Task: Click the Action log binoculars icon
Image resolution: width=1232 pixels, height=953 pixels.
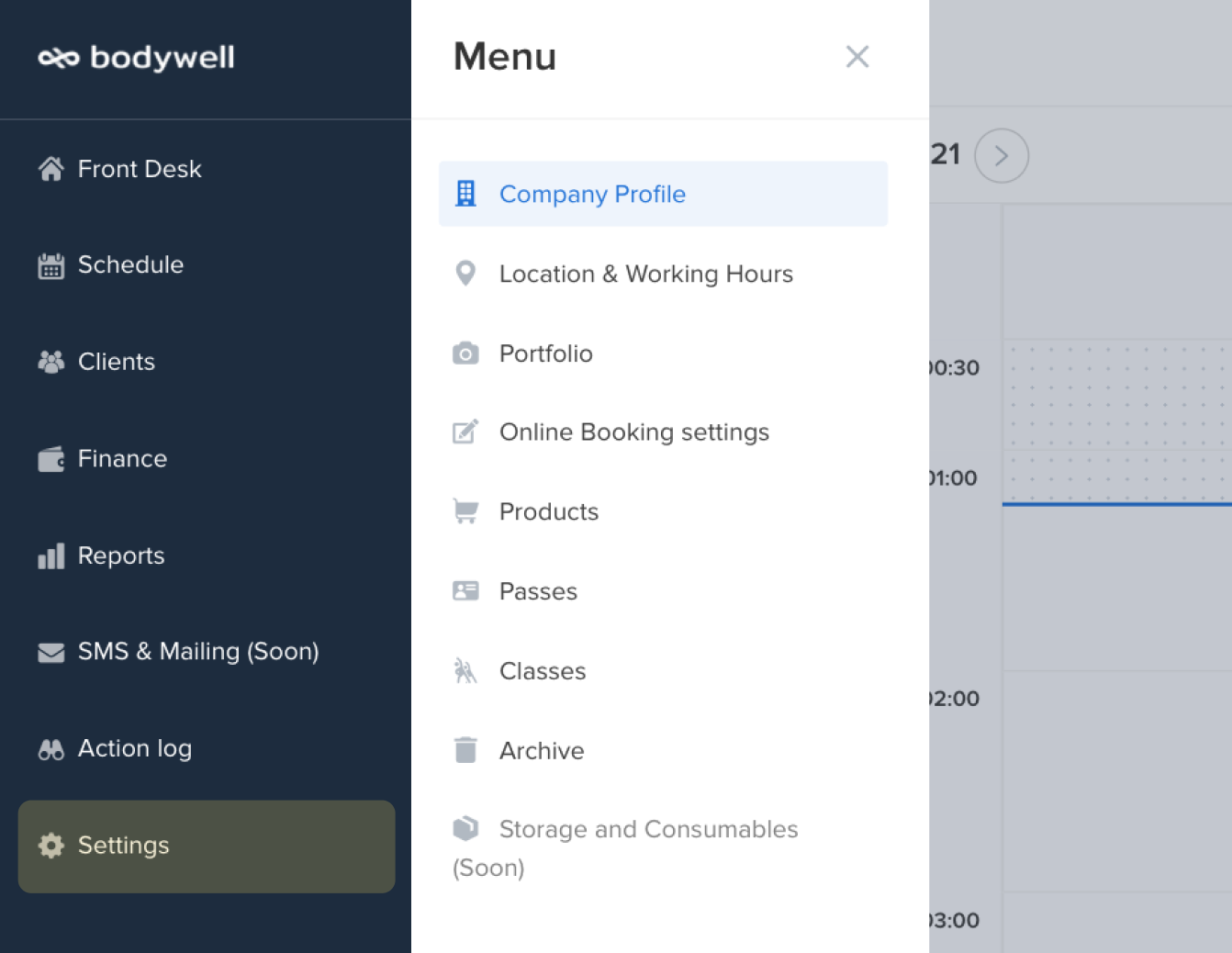Action: tap(51, 749)
